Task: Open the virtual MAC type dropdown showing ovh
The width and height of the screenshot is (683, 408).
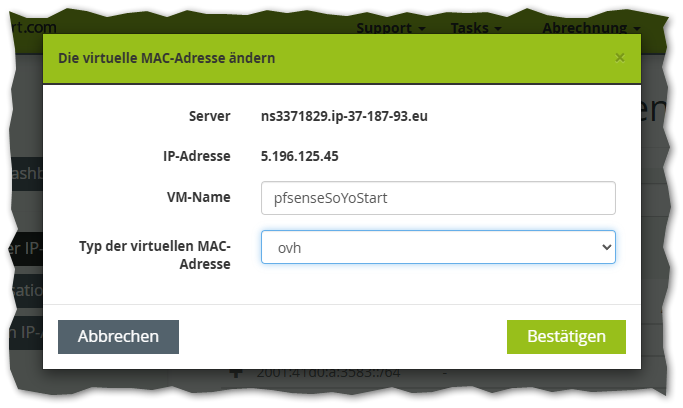Action: 438,247
